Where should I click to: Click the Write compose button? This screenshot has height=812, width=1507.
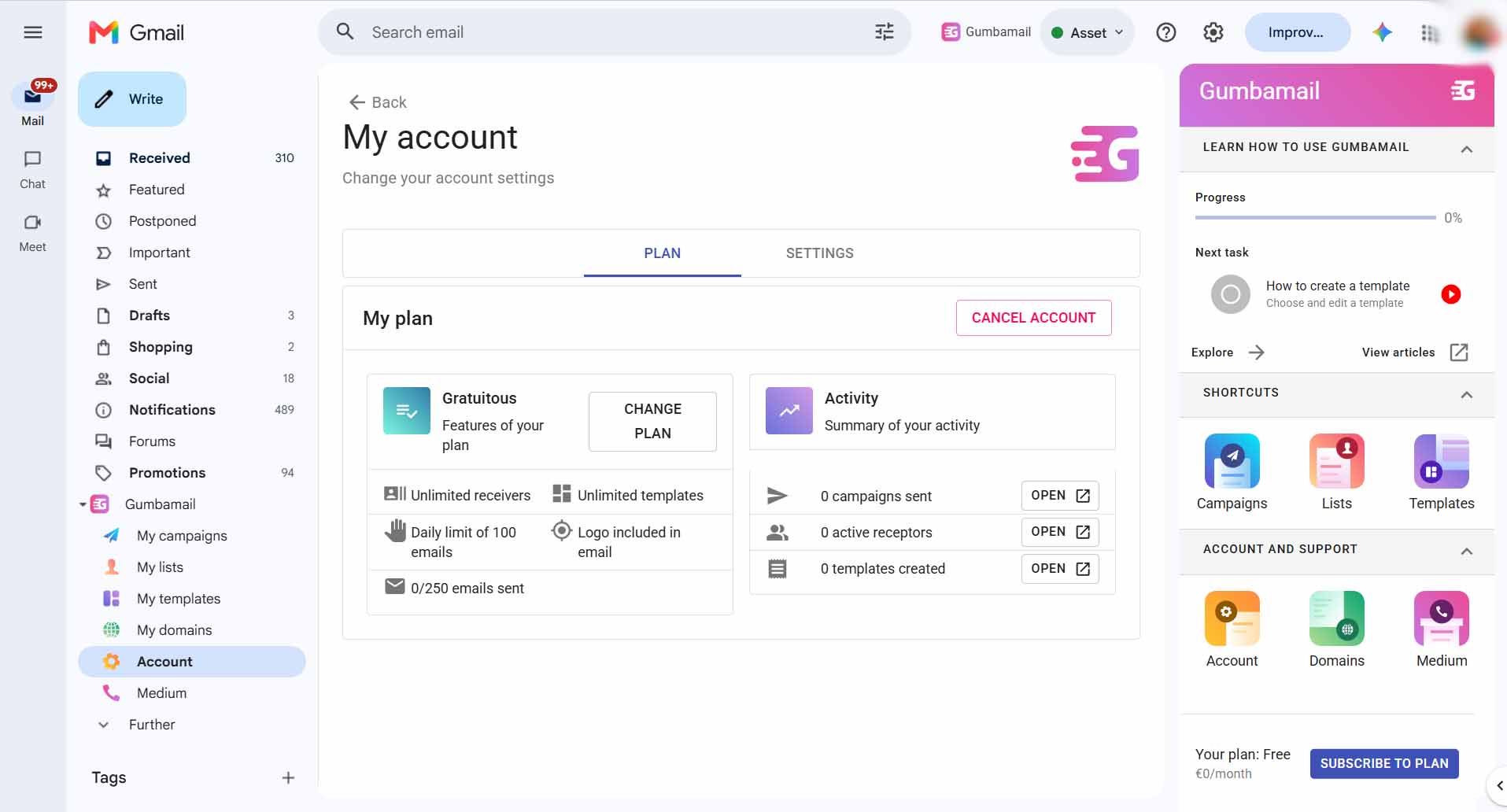click(x=132, y=99)
